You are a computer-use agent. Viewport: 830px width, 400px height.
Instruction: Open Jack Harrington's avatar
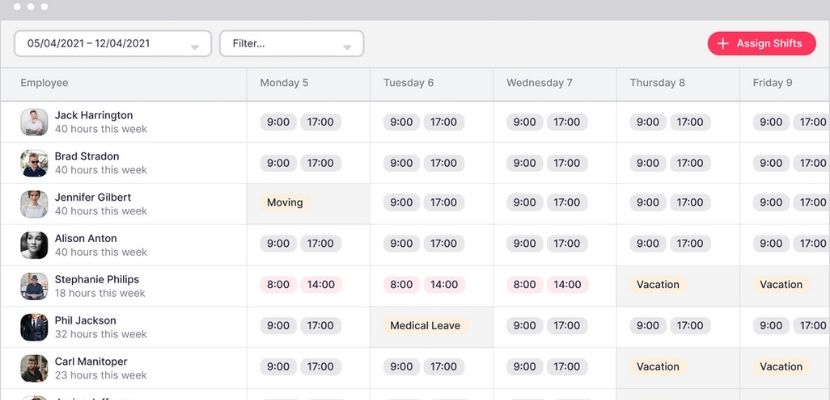tap(34, 122)
